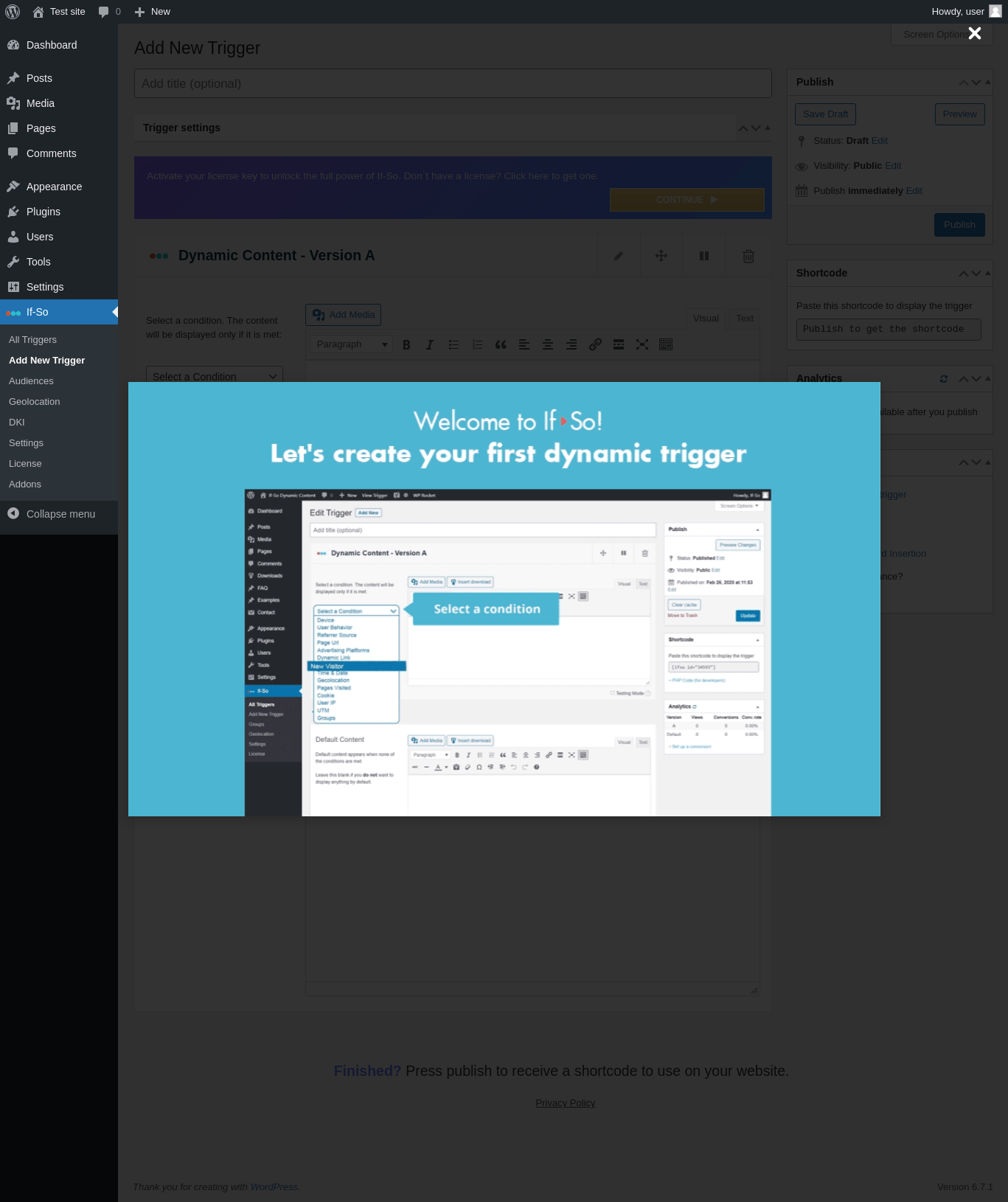Open Addons submenu item
The width and height of the screenshot is (1008, 1202).
coord(25,484)
